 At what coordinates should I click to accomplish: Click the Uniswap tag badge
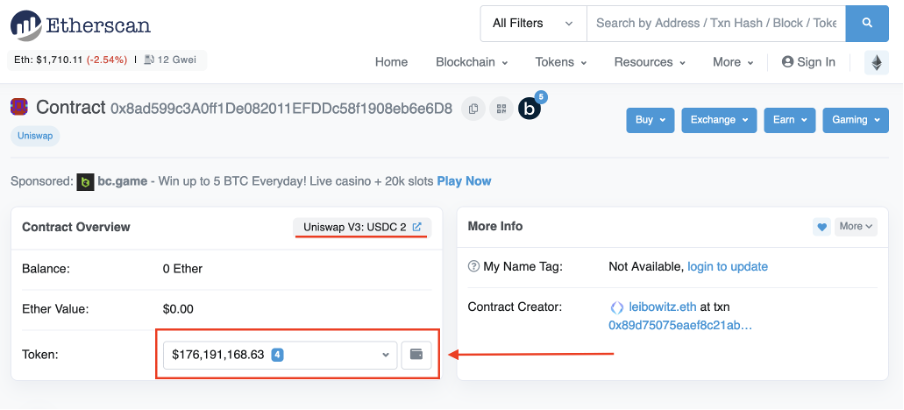35,136
